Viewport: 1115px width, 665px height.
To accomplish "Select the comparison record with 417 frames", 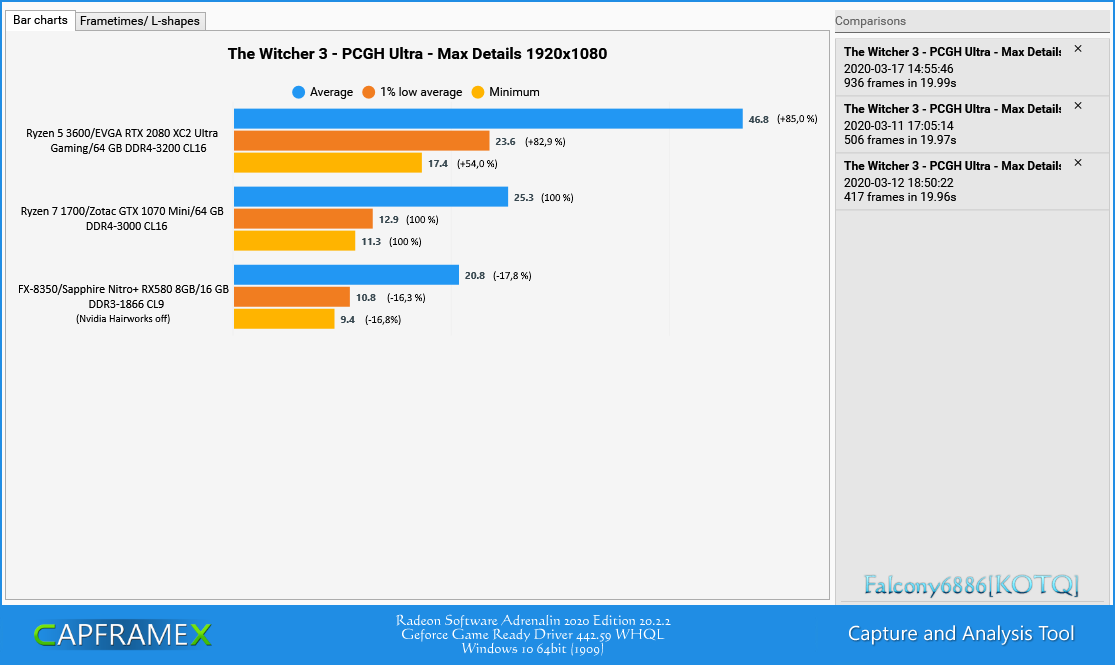I will (x=972, y=181).
